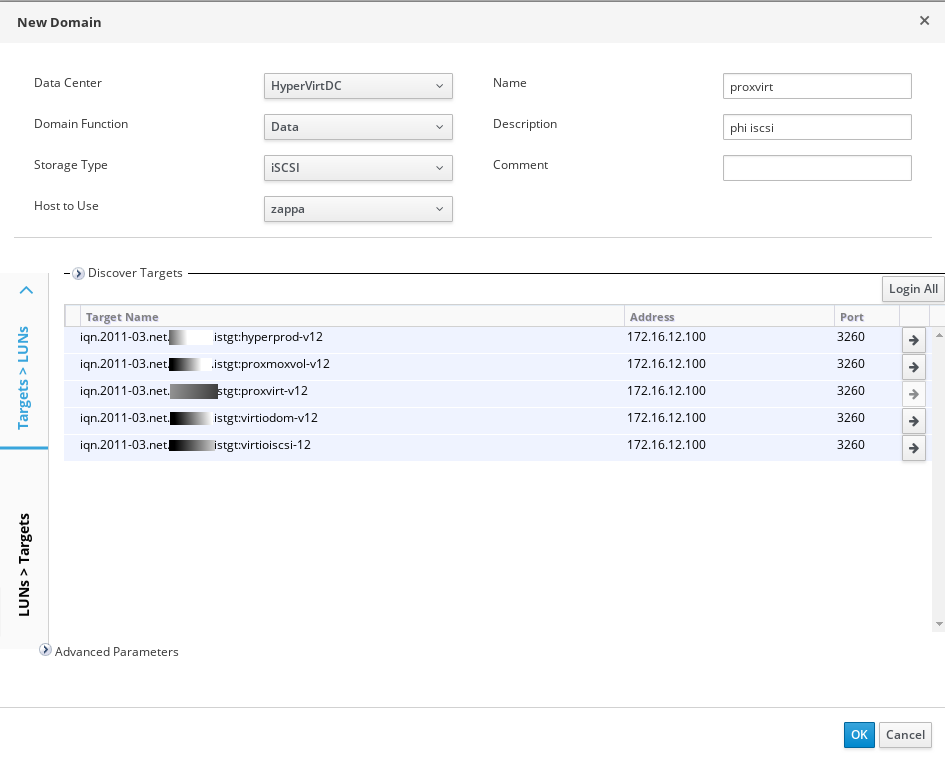Image resolution: width=945 pixels, height=763 pixels.
Task: Click the Name input field
Action: (x=817, y=86)
